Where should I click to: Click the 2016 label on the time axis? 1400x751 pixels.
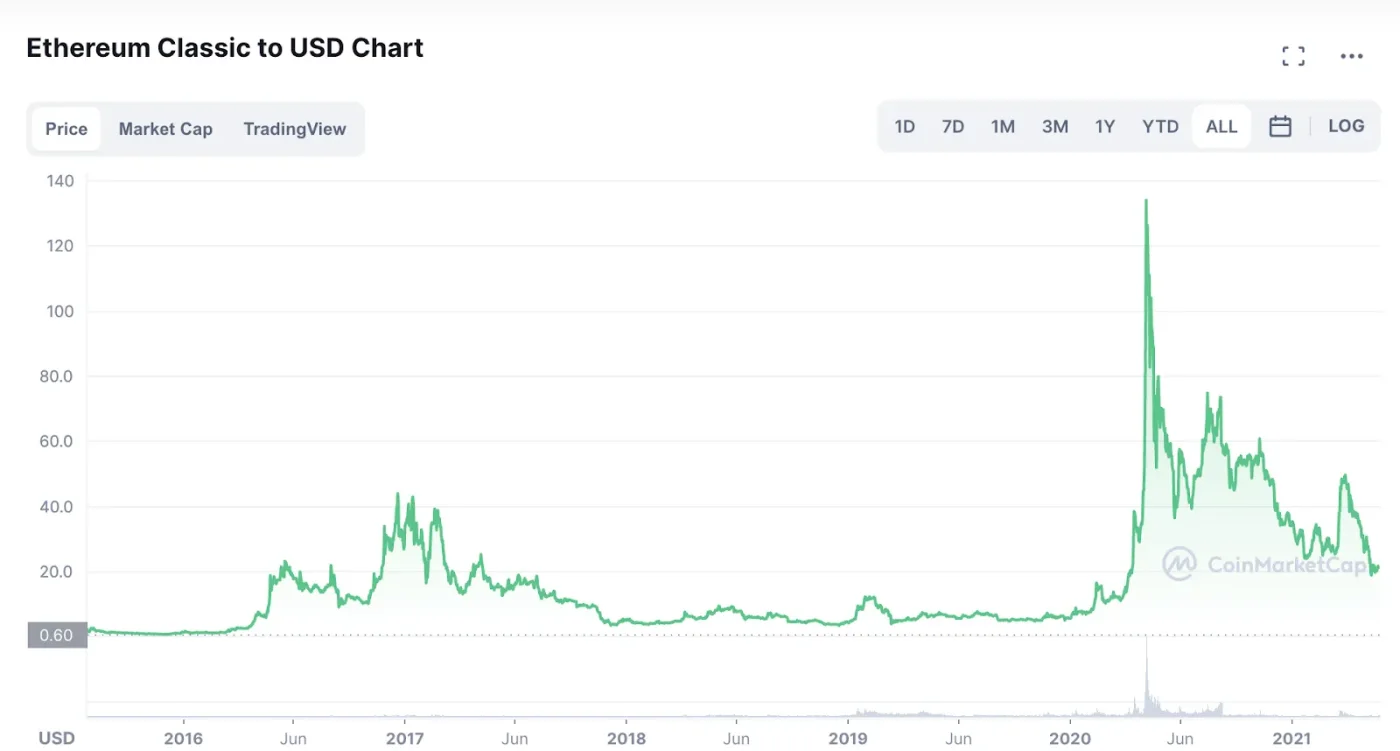182,739
